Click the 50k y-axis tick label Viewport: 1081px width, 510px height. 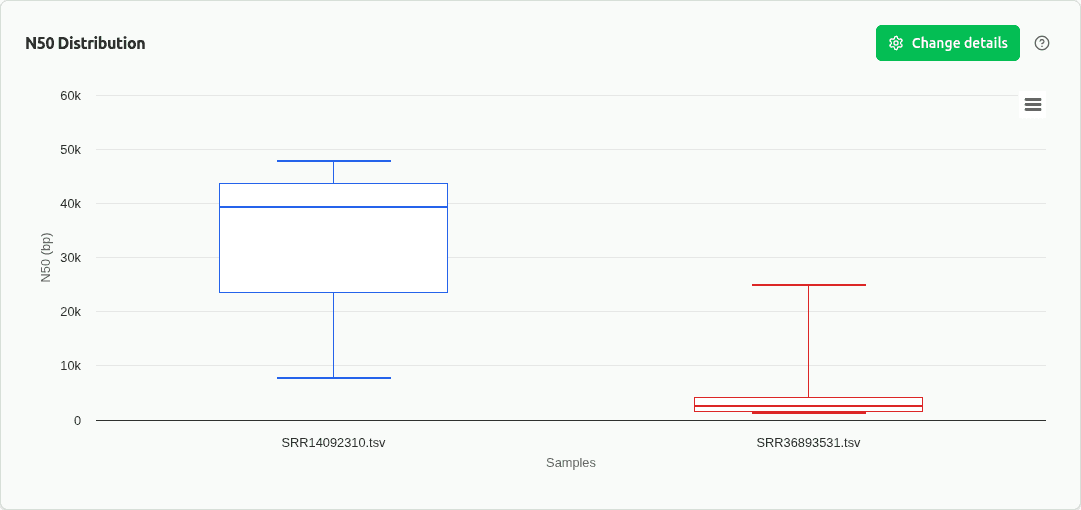(70, 150)
